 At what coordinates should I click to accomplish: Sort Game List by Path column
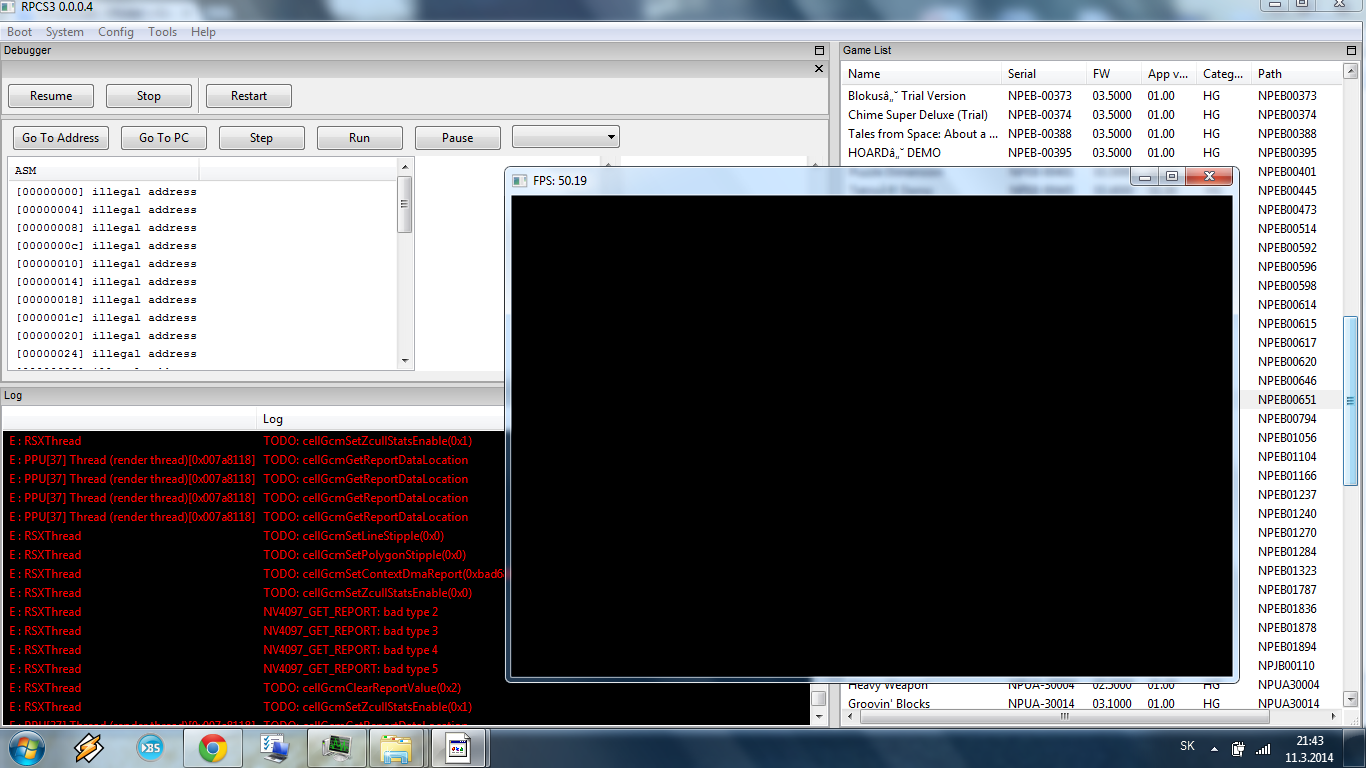tap(1297, 74)
